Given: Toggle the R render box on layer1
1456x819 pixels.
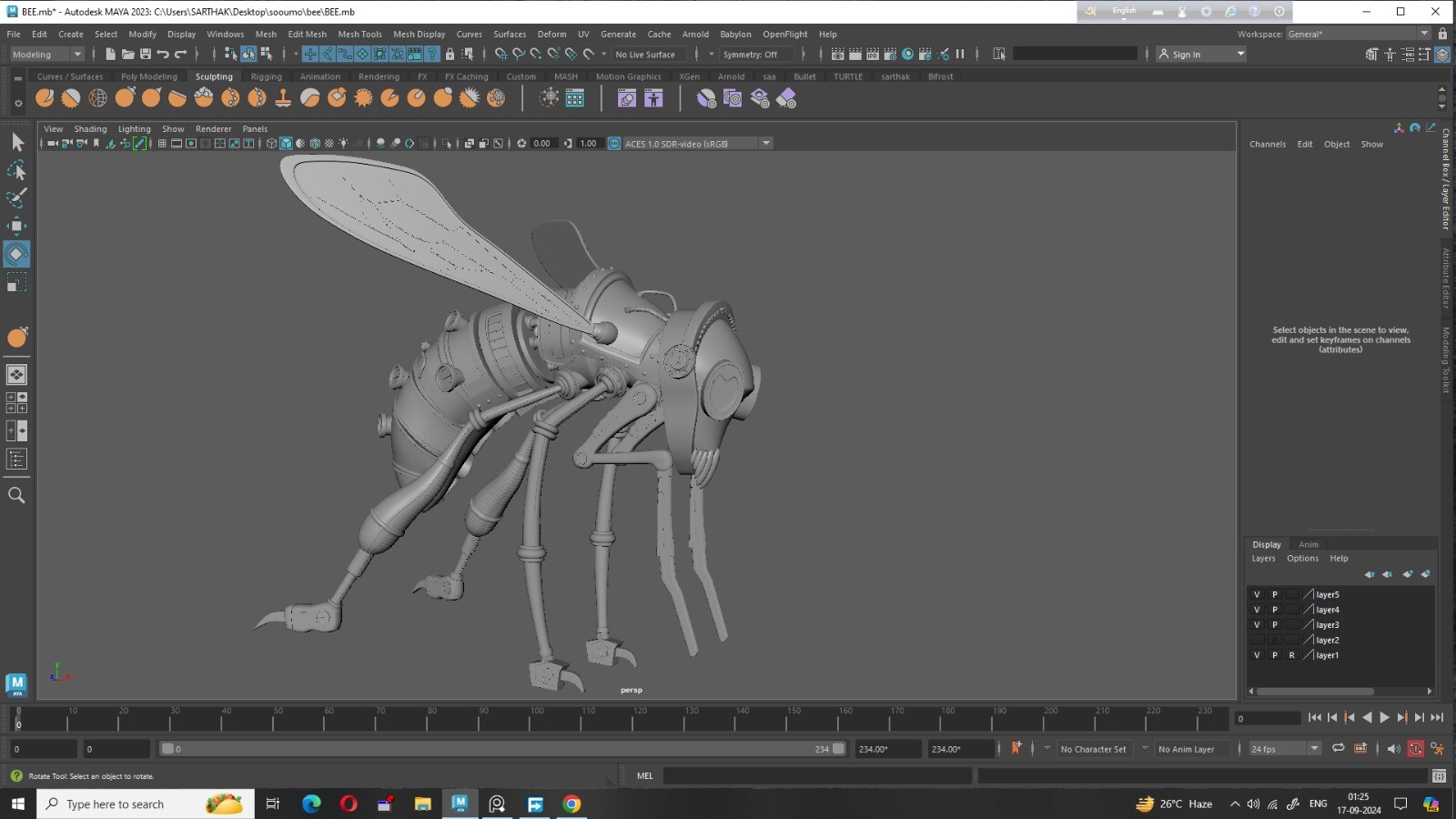Looking at the screenshot, I should pyautogui.click(x=1292, y=655).
